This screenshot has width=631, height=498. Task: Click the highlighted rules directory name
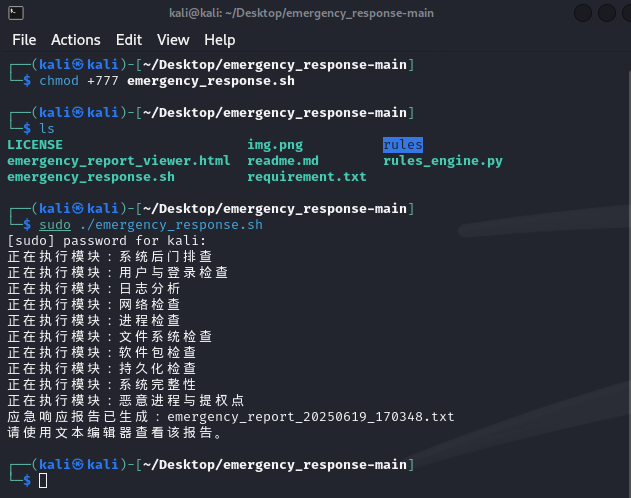tap(403, 145)
